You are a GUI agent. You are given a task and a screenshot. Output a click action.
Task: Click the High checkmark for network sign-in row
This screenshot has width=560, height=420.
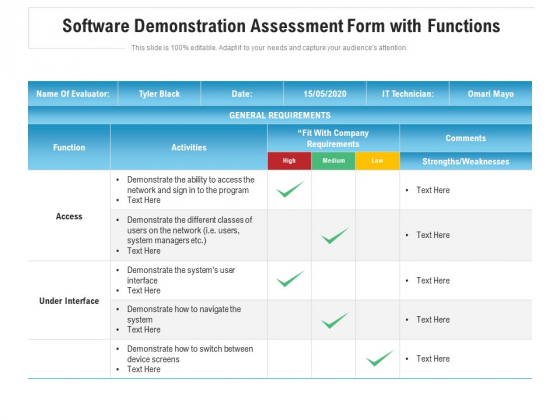point(290,189)
